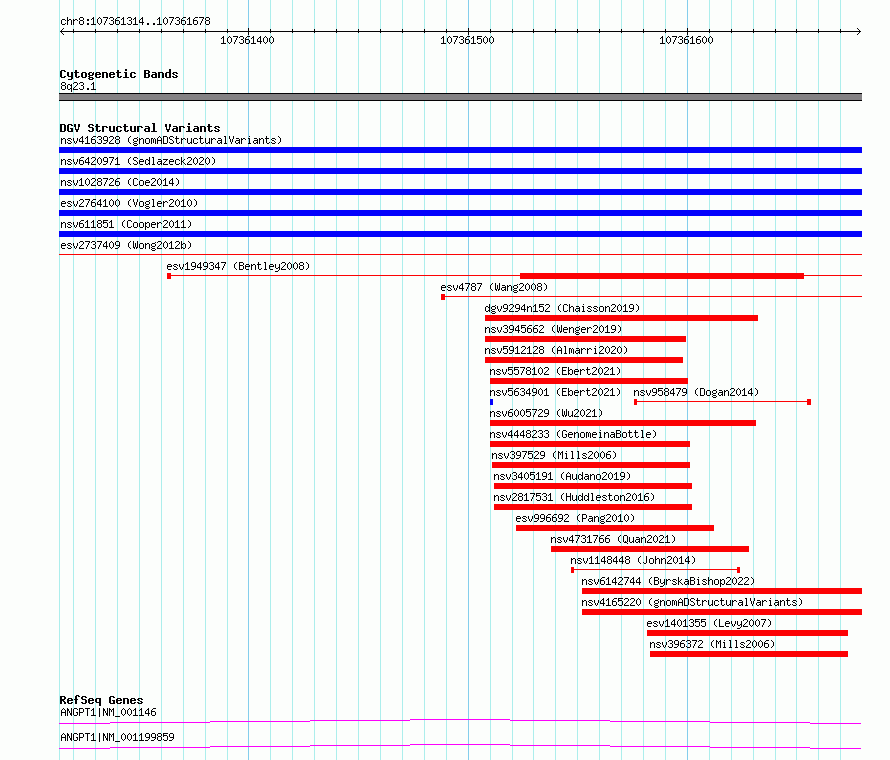Open nsv397529 Mills2006 variant label
Screen dimensions: 890x760
pyautogui.click(x=554, y=455)
